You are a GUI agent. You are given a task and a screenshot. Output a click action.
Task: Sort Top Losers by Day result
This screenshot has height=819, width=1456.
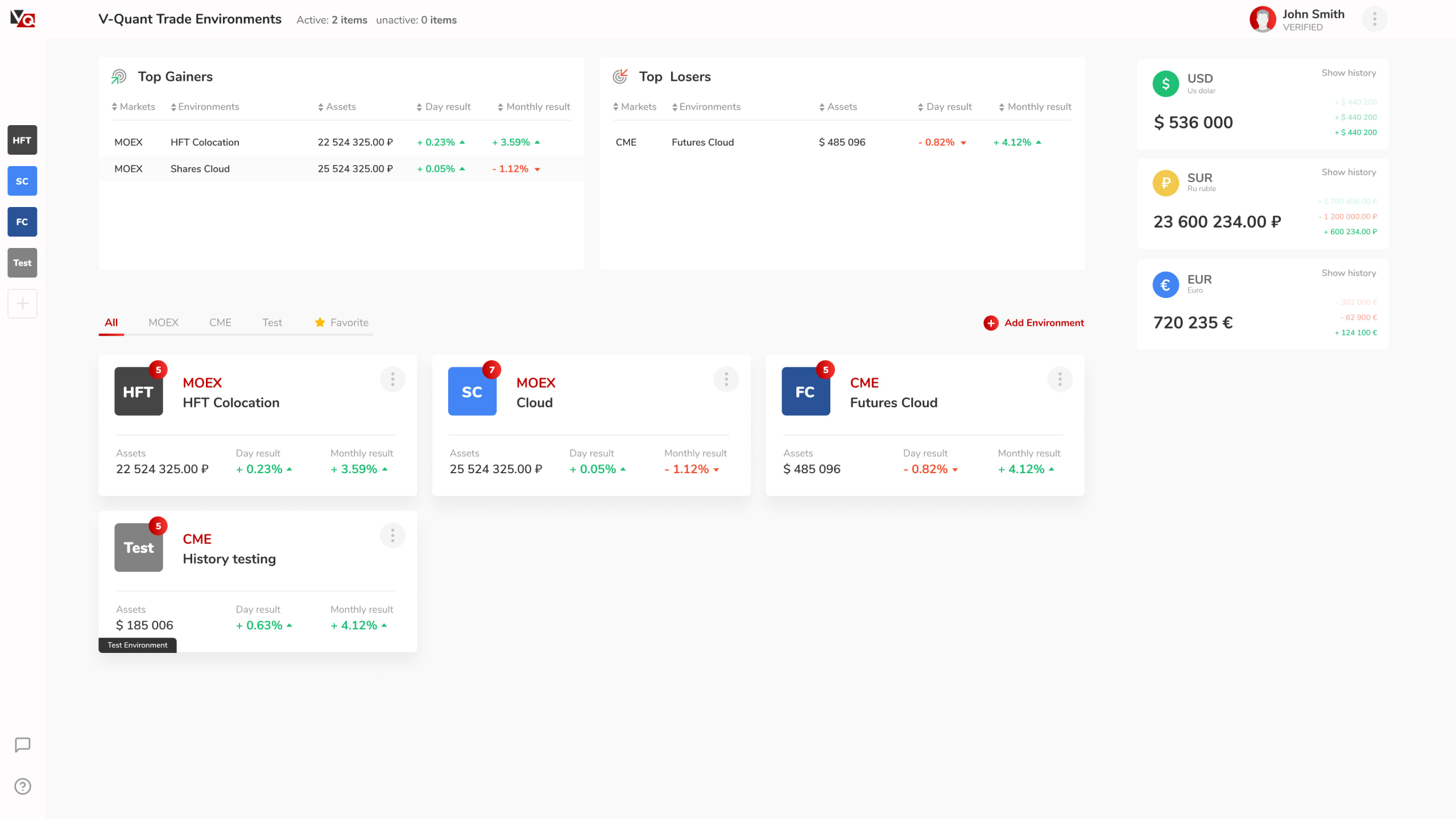tap(945, 107)
